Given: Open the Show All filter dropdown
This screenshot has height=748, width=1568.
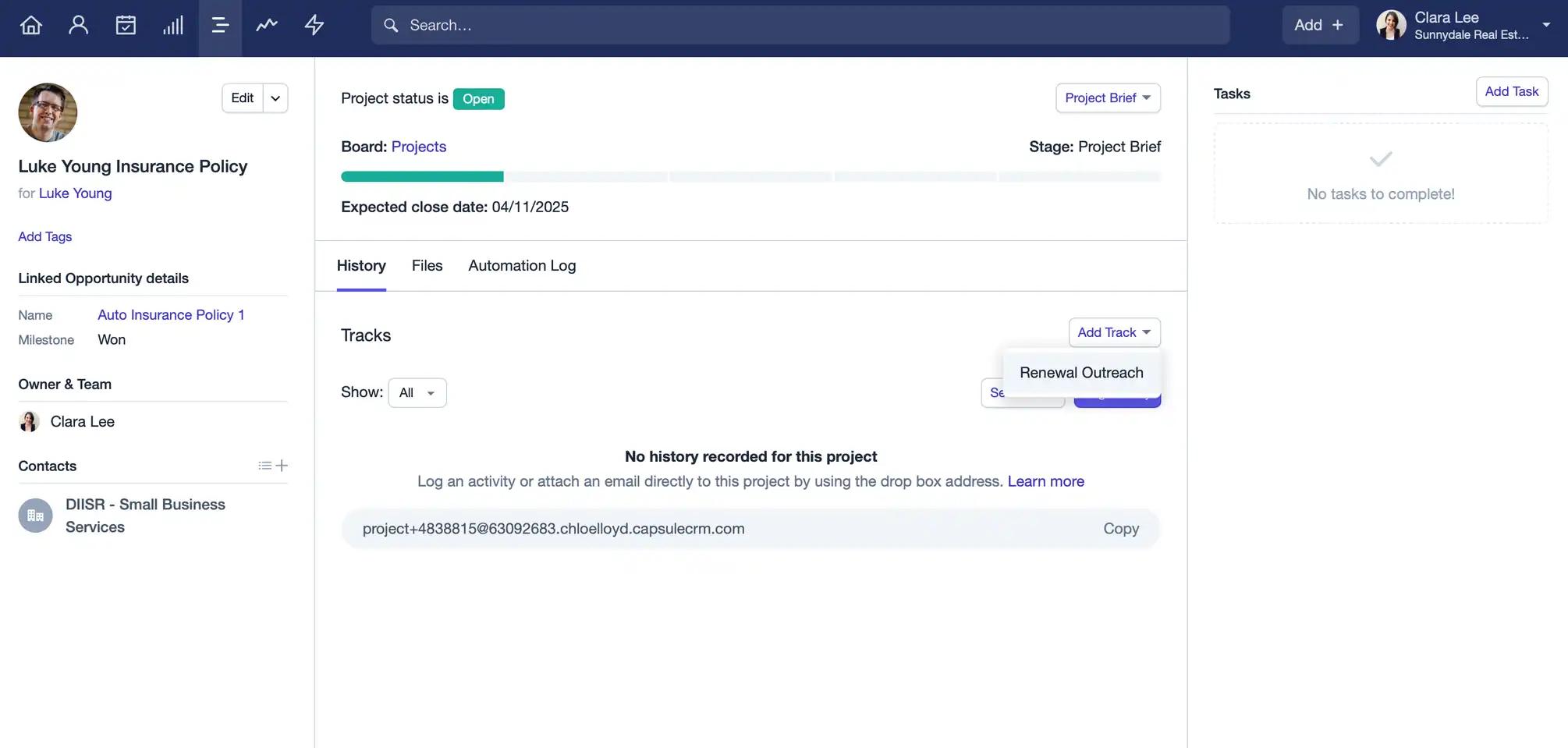Looking at the screenshot, I should click(x=417, y=393).
